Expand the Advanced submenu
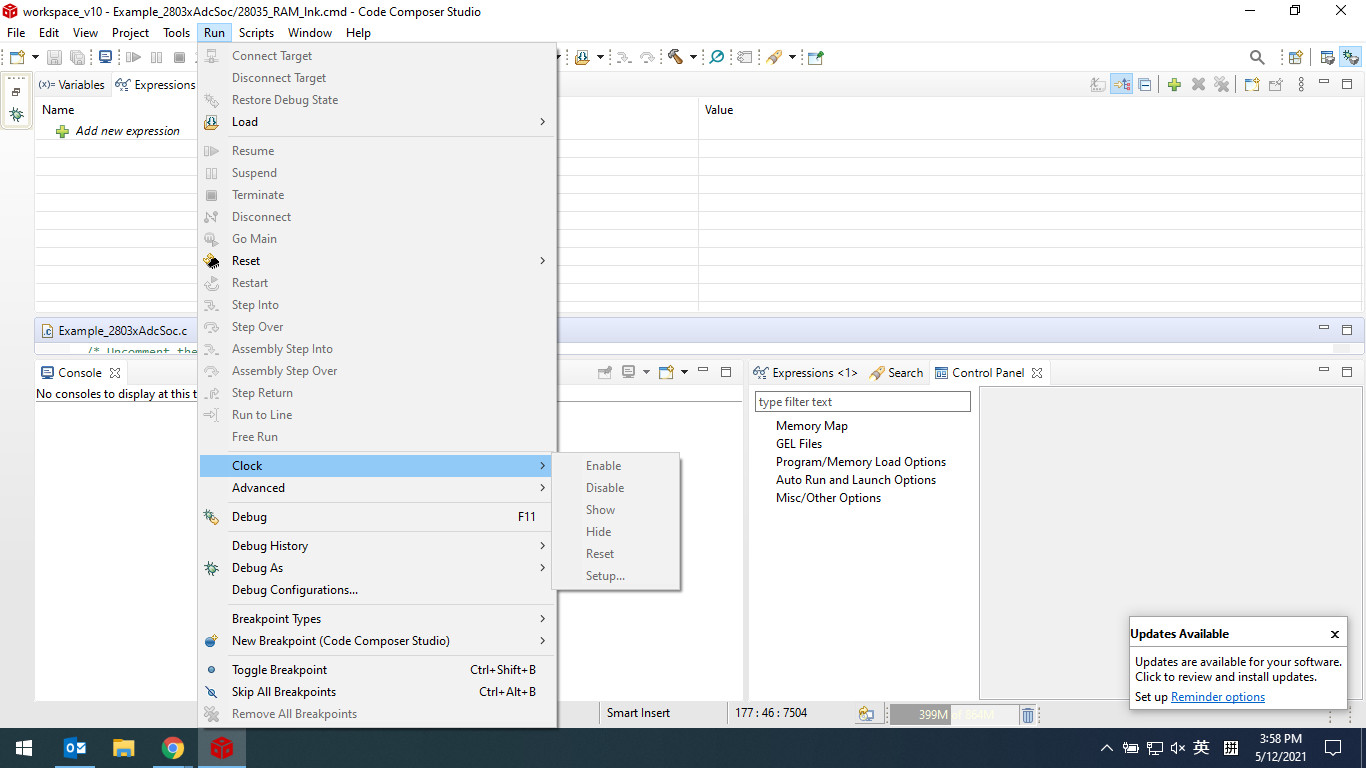The width and height of the screenshot is (1366, 768). (378, 488)
